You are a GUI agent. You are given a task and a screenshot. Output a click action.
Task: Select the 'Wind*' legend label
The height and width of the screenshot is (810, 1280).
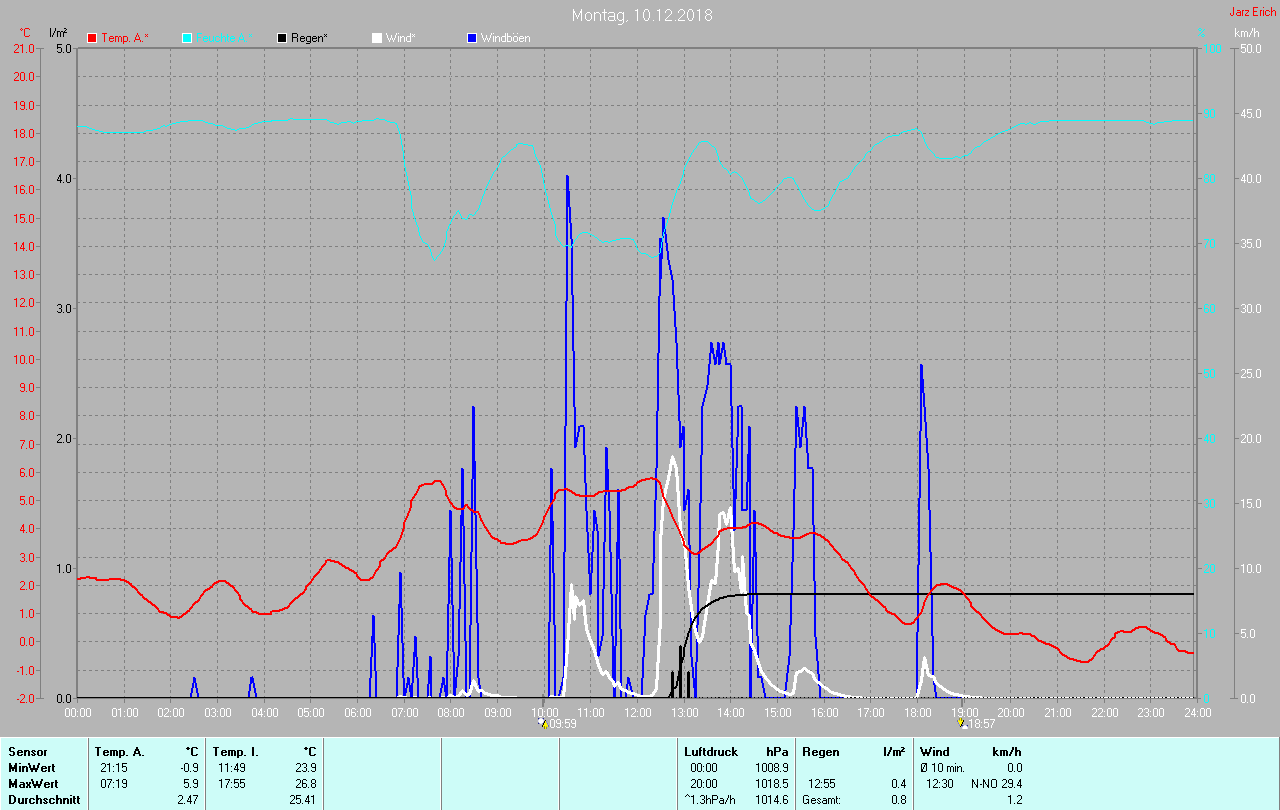(400, 38)
